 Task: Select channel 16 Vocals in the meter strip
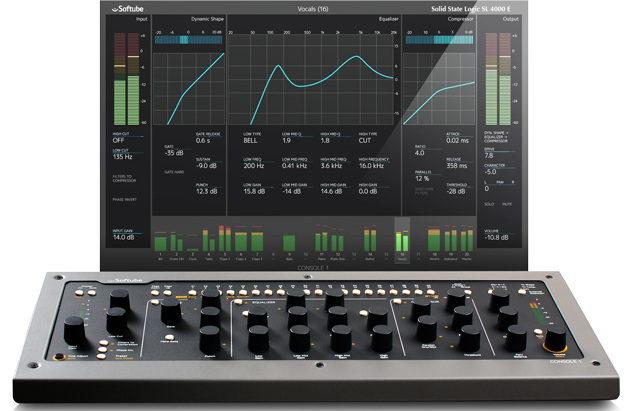click(x=402, y=240)
